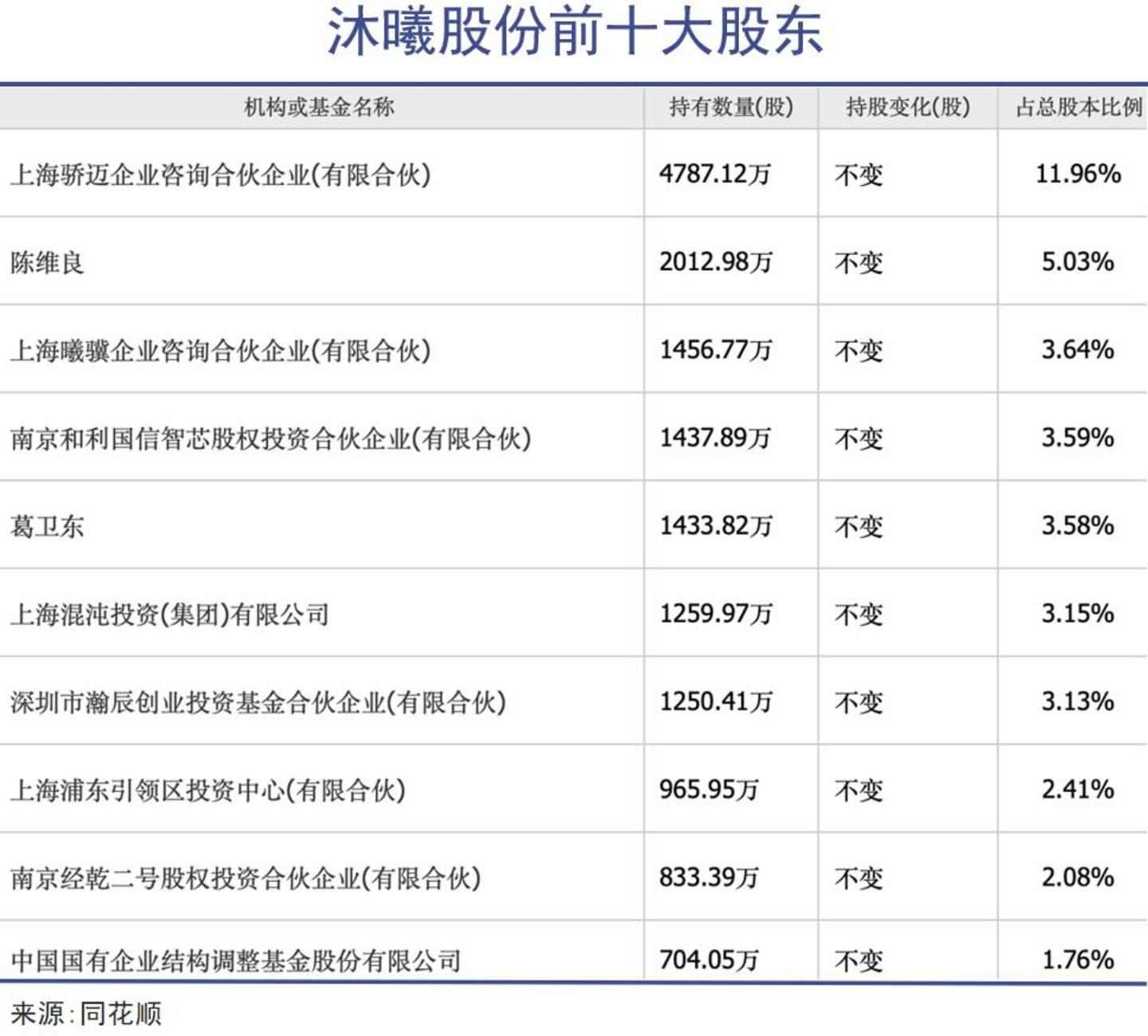The image size is (1148, 1036).
Task: Click 中国国有企业结构调整基金股份有限公司 name
Action: click(x=236, y=961)
